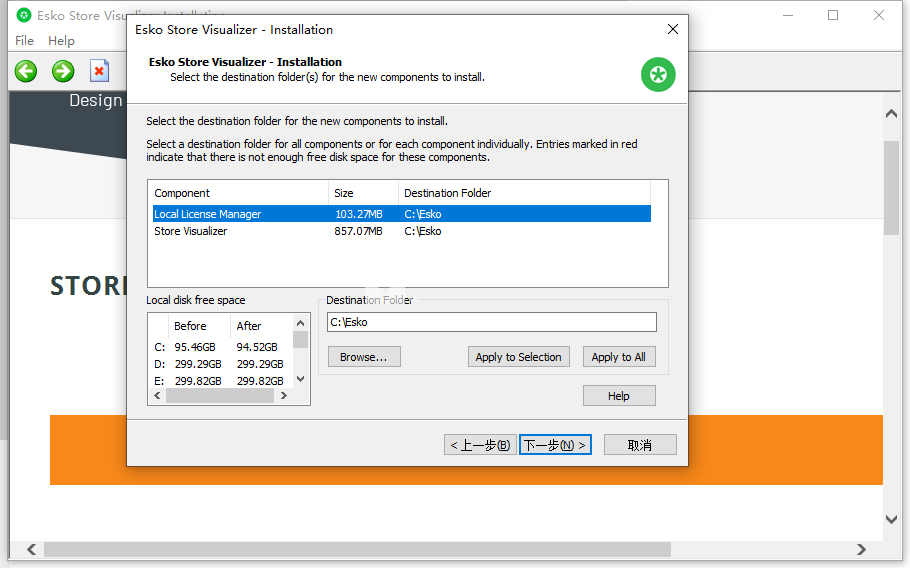
Task: Click the Destination Folder input field
Action: coord(492,322)
